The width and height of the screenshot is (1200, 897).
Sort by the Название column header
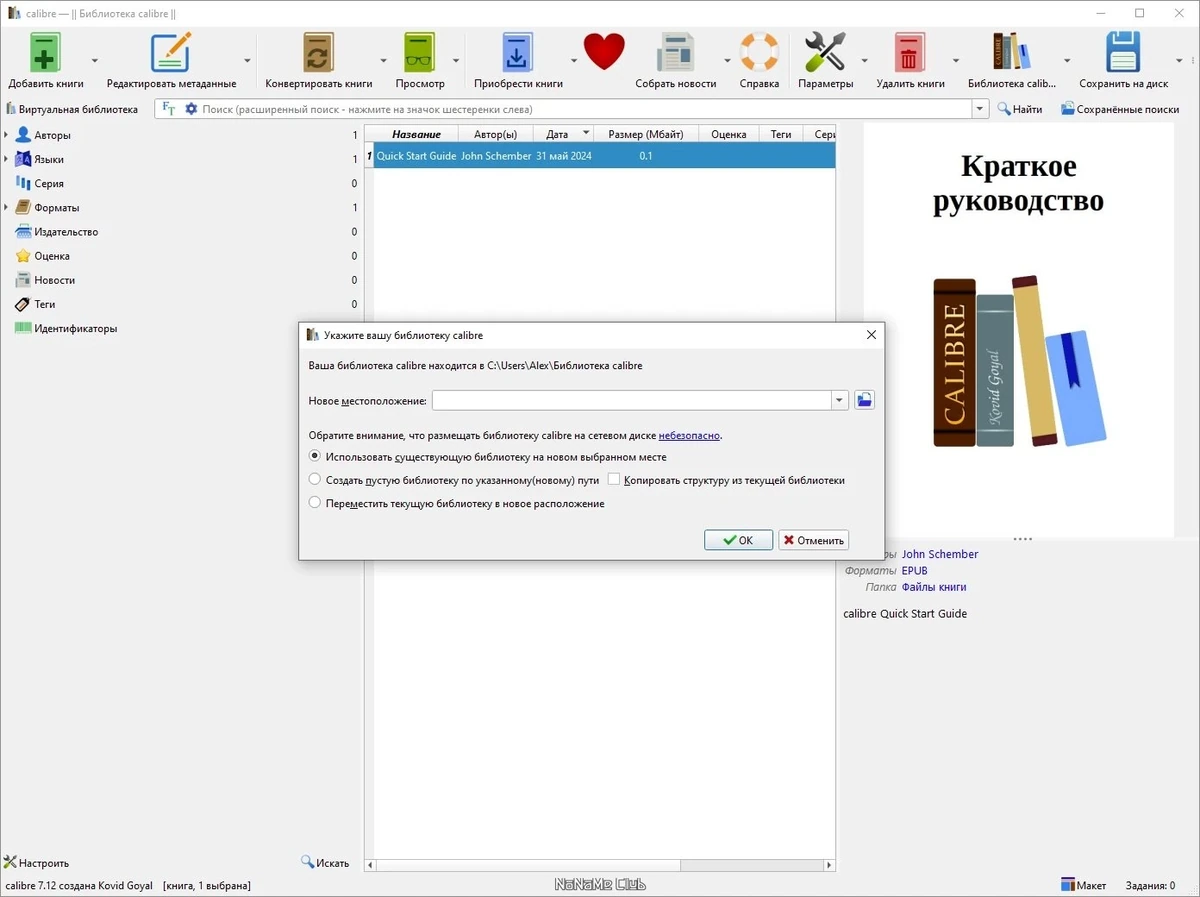click(416, 134)
